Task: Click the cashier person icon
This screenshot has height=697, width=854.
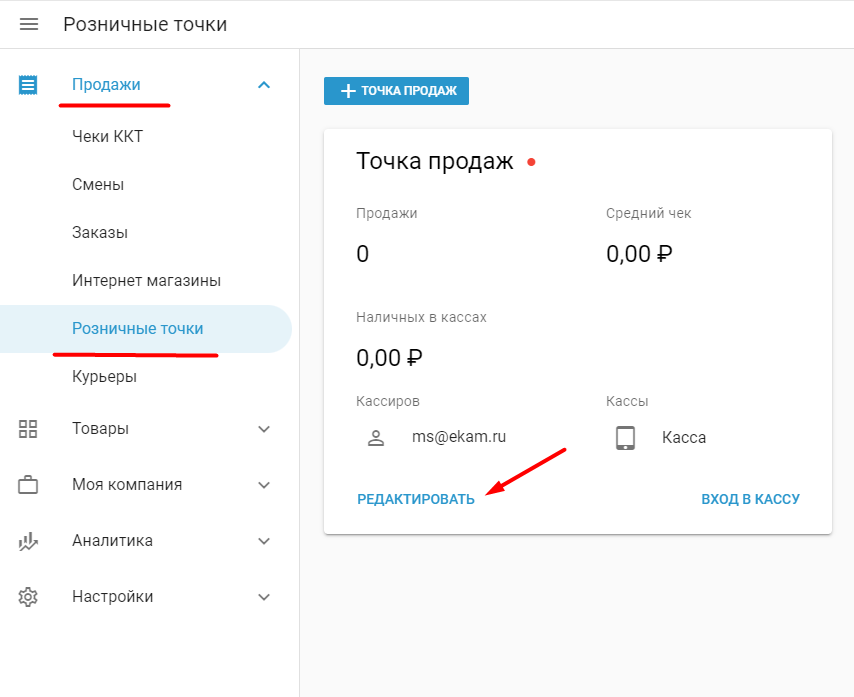Action: click(x=376, y=437)
